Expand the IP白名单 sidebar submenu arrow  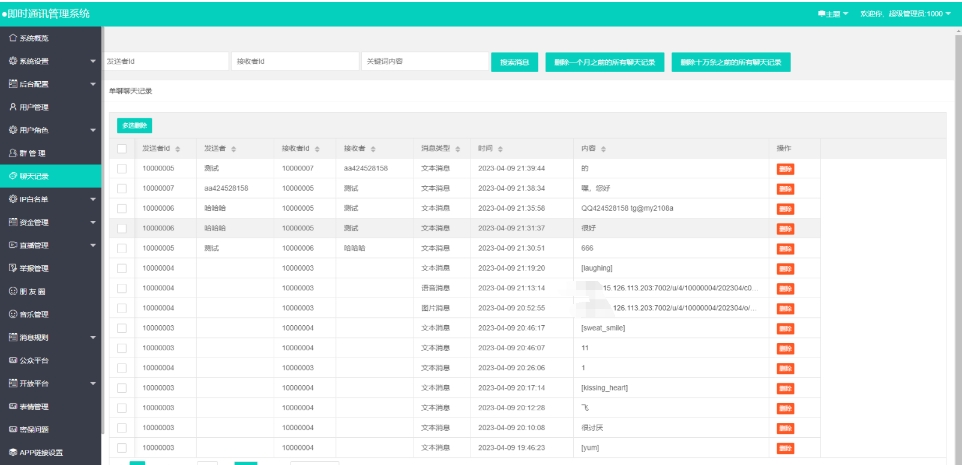click(93, 199)
